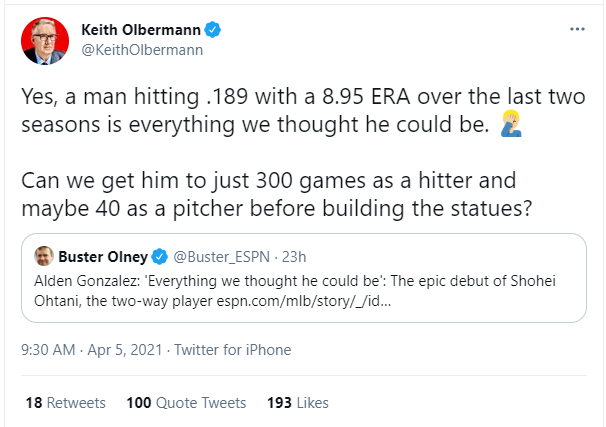View the 18 Retweets list
606x427 pixels.
click(x=64, y=403)
